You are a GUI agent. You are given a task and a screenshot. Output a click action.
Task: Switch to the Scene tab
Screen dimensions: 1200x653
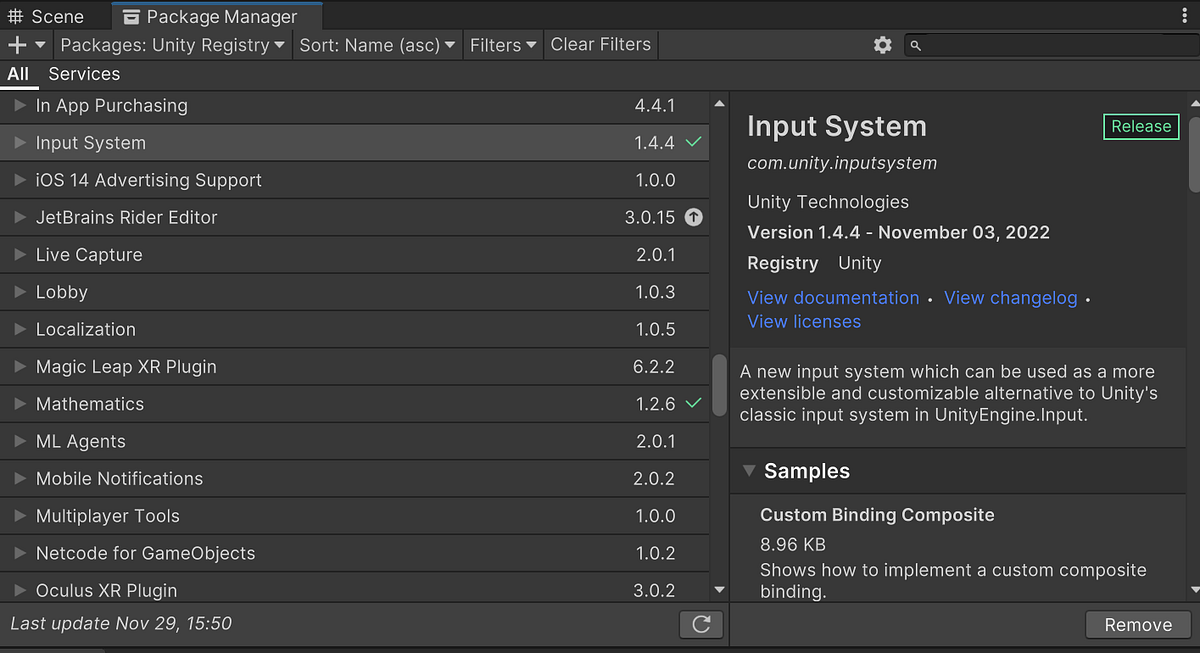[46, 17]
